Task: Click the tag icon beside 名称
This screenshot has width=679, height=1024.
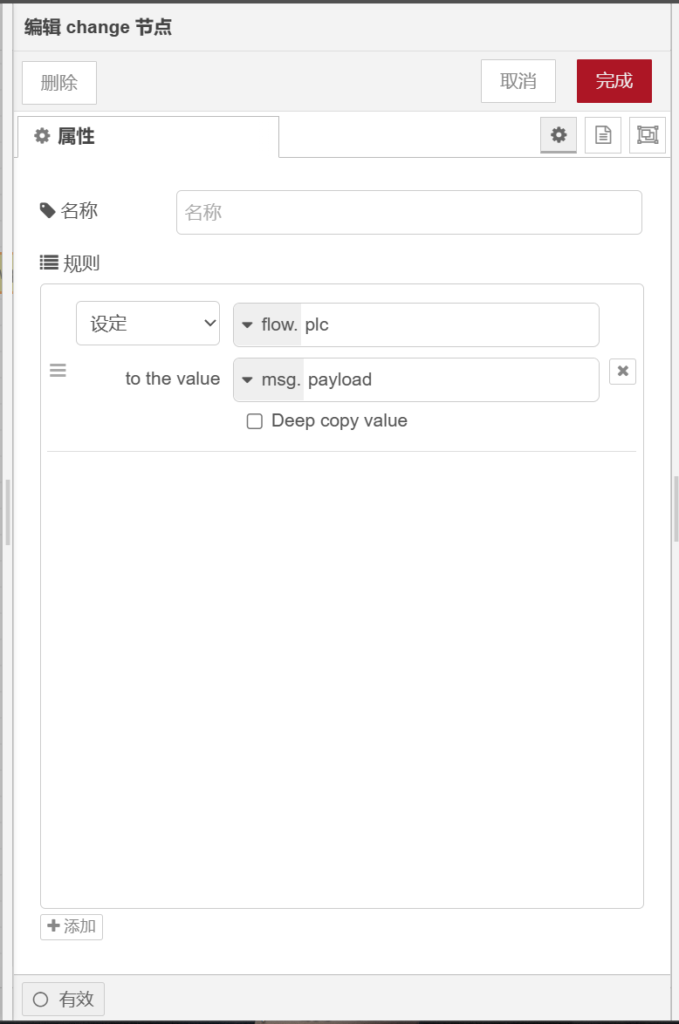Action: [x=47, y=211]
